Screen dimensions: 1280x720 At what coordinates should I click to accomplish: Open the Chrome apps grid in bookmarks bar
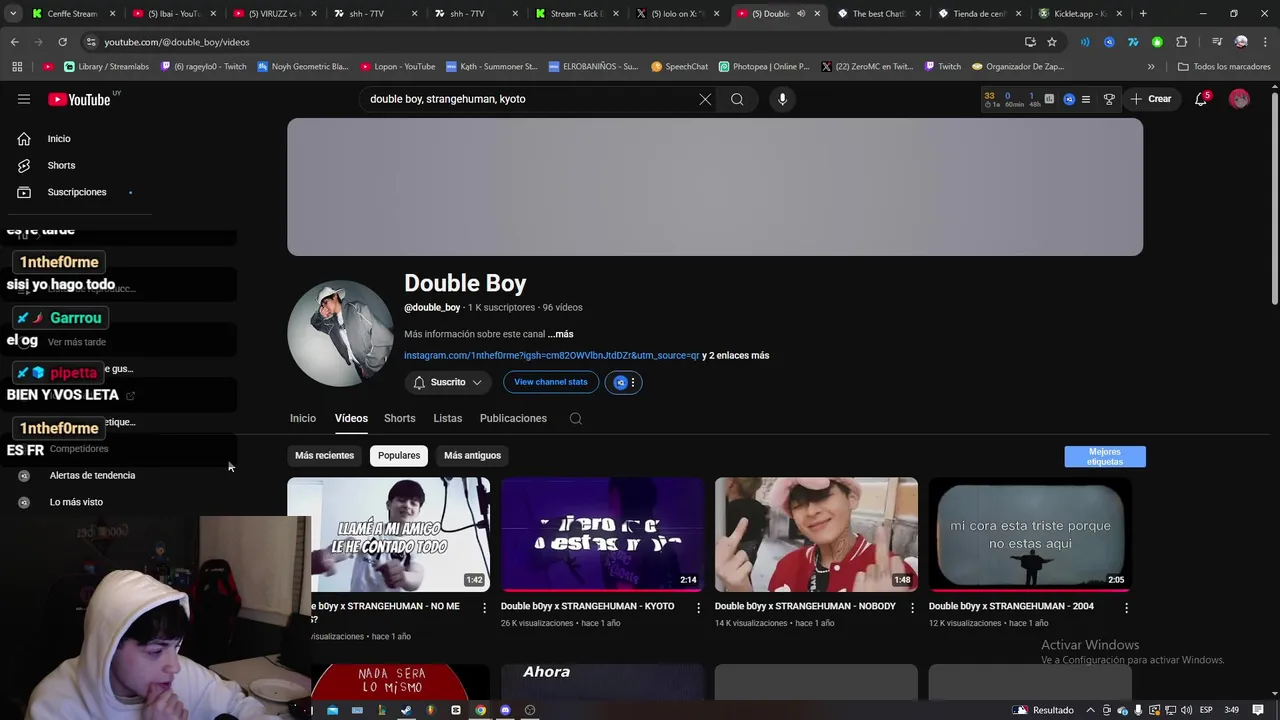pyautogui.click(x=17, y=67)
